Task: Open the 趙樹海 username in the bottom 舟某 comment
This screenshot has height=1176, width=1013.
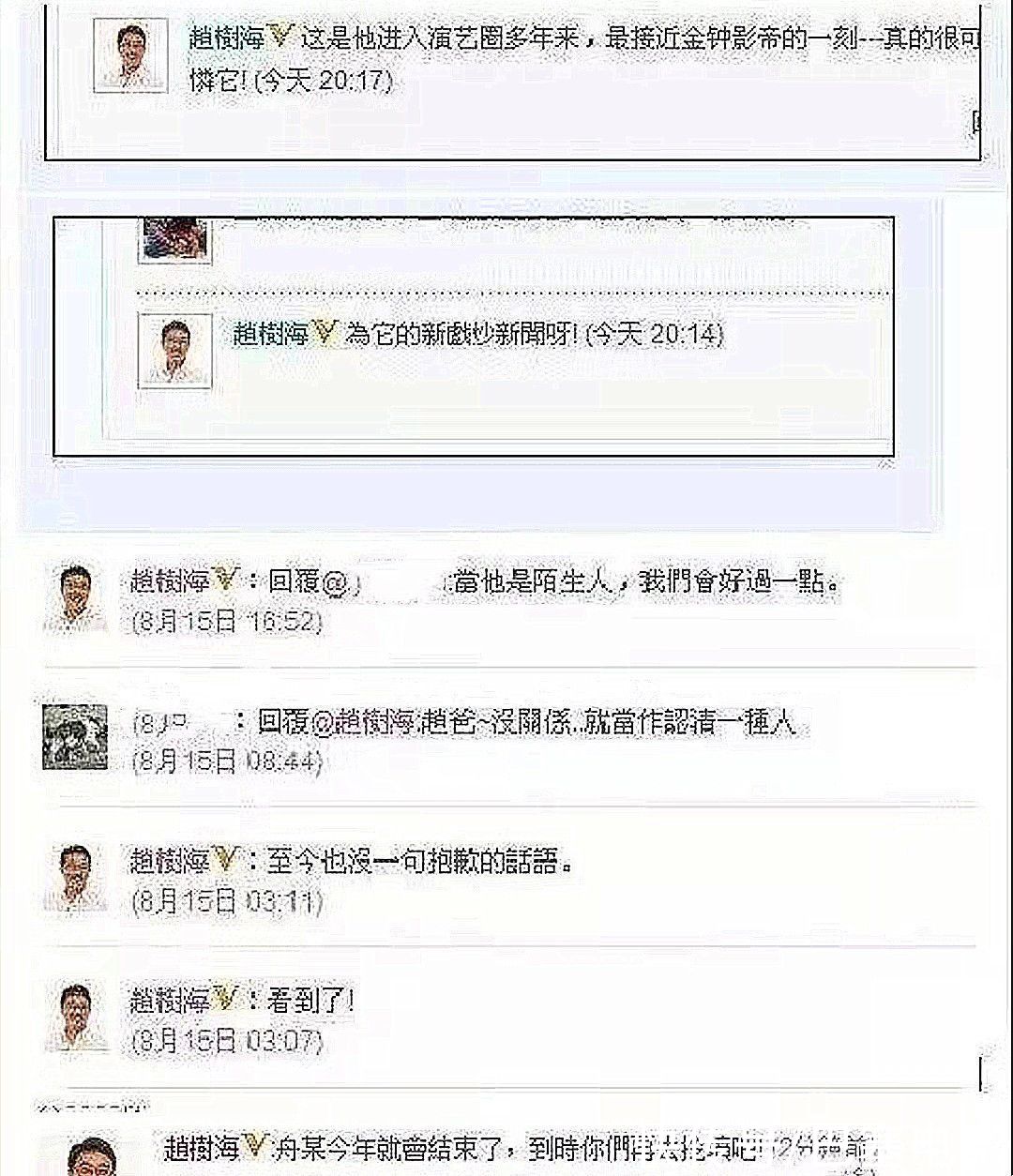Action: click(204, 1146)
